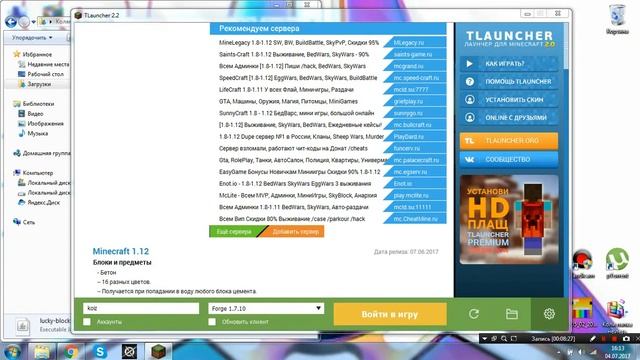This screenshot has height=360, width=640.
Task: Toggle the Обновить клиент checkbox
Action: coord(212,322)
